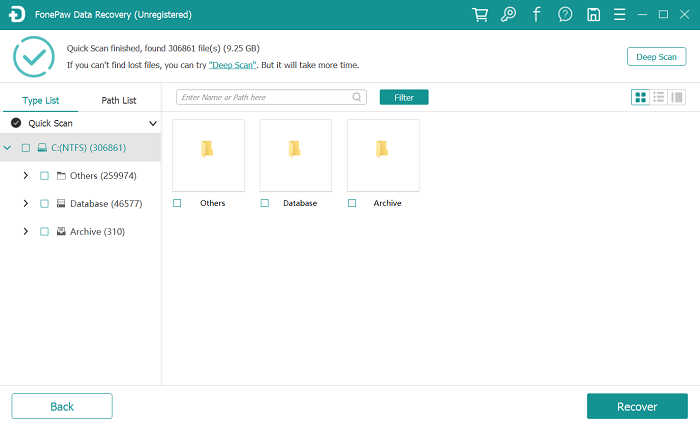Open the shopping cart purchase icon
700x430 pixels.
click(x=480, y=15)
